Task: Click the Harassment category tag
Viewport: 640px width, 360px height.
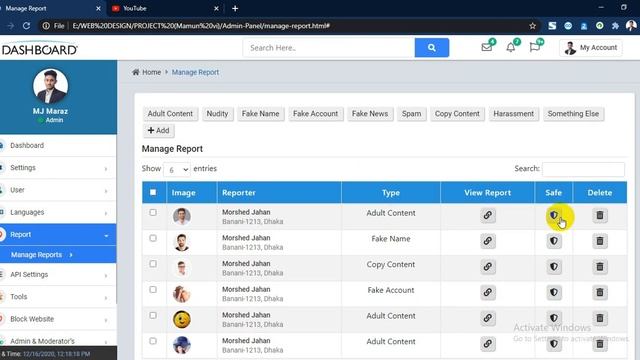Action: coord(513,114)
